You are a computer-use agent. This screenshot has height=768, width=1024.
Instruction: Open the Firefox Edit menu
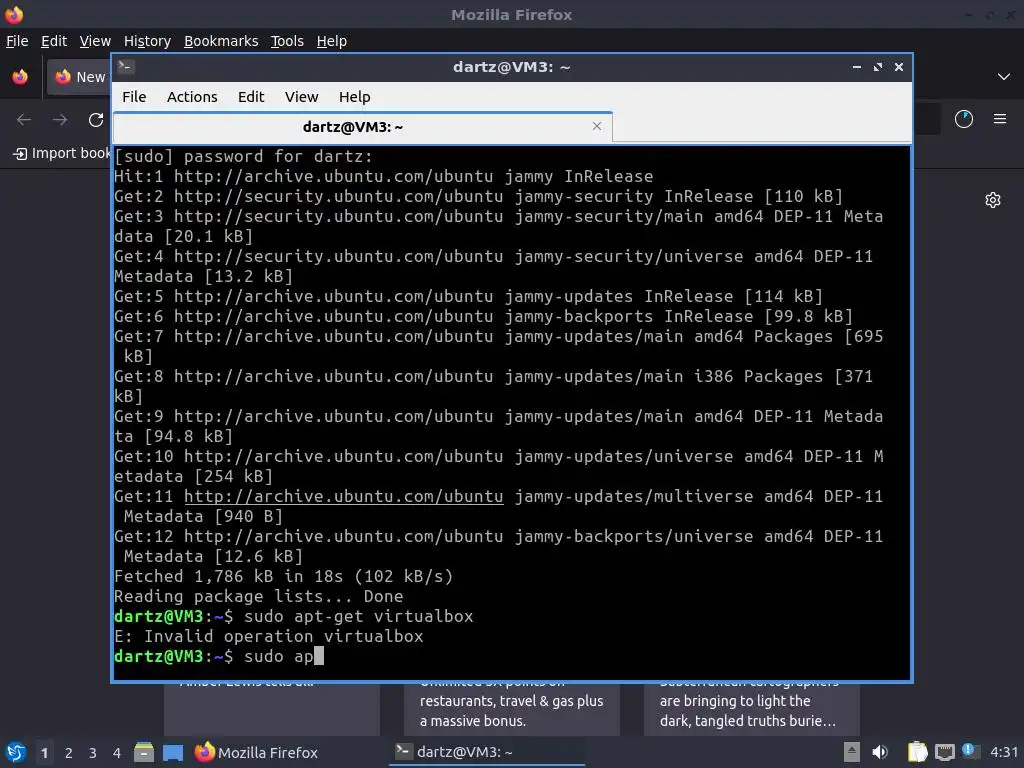54,41
